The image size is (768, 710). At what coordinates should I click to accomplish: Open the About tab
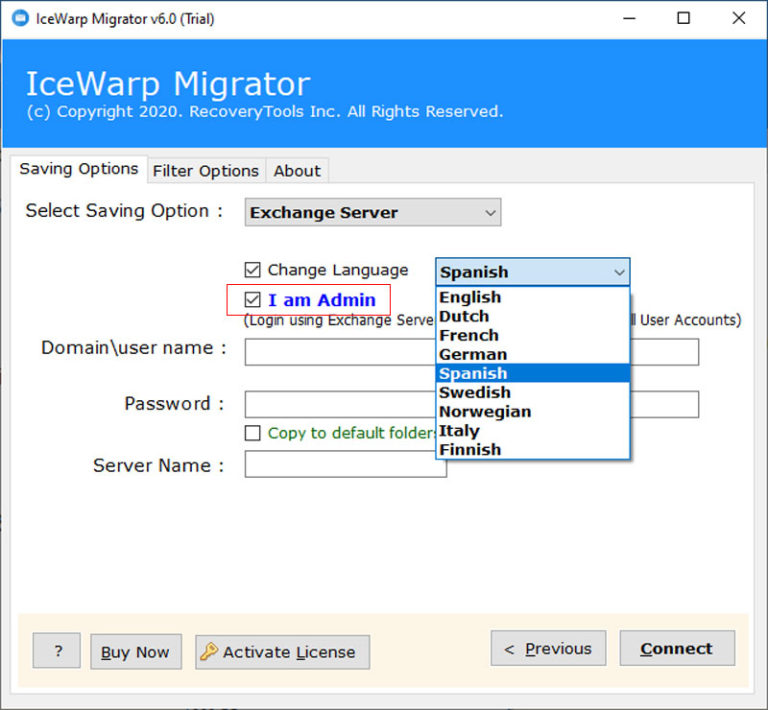(x=297, y=171)
